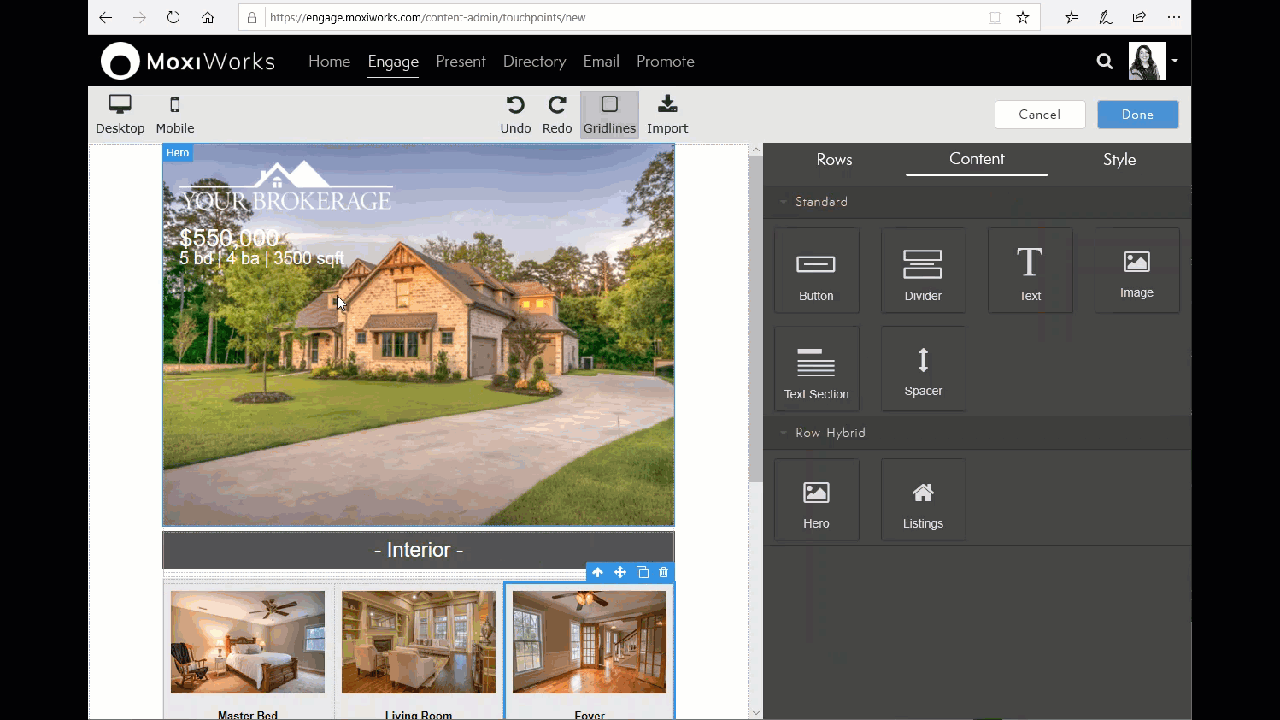Image resolution: width=1280 pixels, height=720 pixels.
Task: Click the Cancel button
Action: (x=1039, y=114)
